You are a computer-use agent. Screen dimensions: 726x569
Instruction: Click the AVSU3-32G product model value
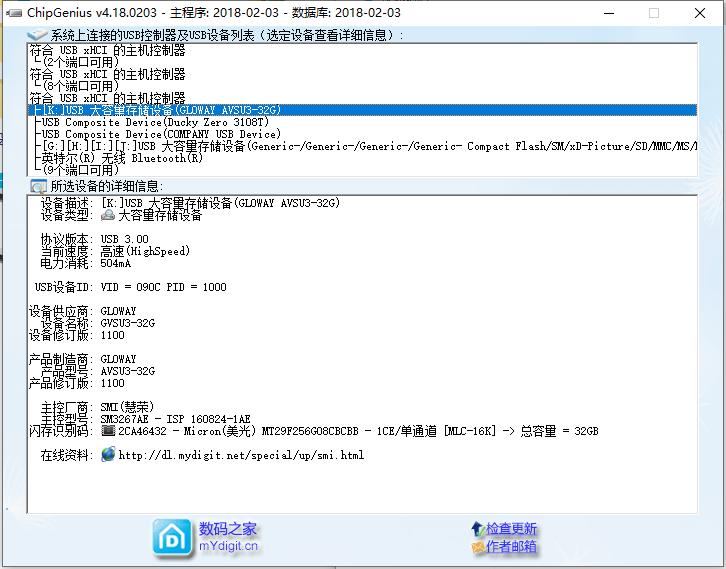point(128,371)
